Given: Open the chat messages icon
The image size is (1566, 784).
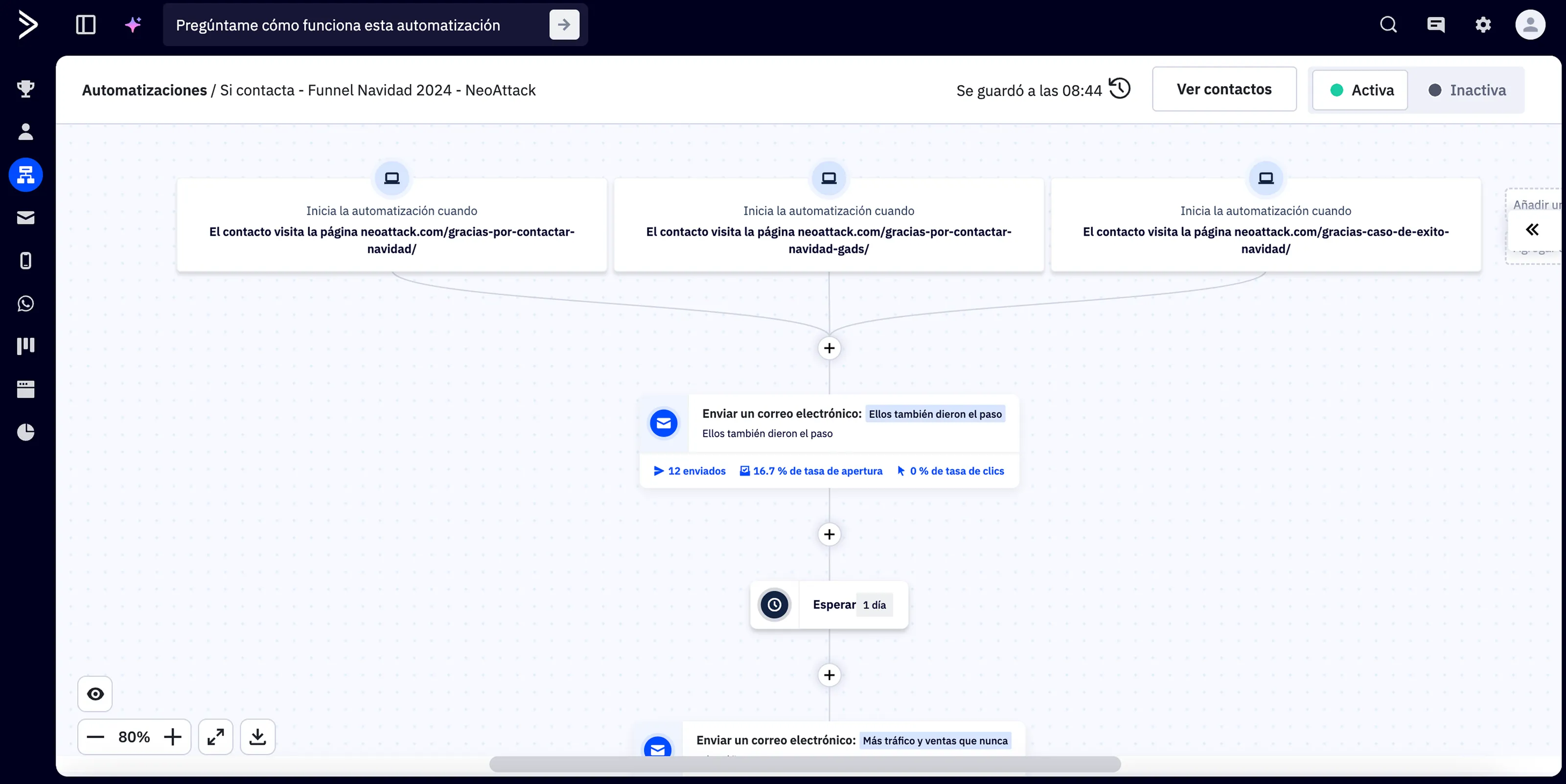Looking at the screenshot, I should click(x=1436, y=25).
